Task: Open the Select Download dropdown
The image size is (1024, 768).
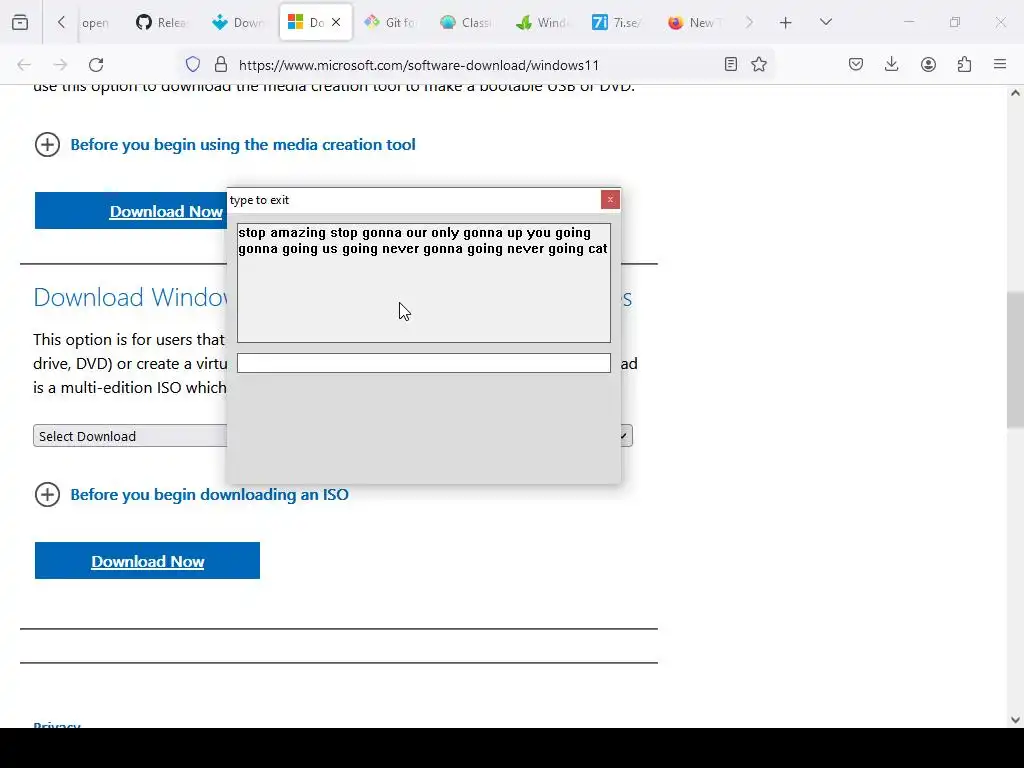Action: 130,436
